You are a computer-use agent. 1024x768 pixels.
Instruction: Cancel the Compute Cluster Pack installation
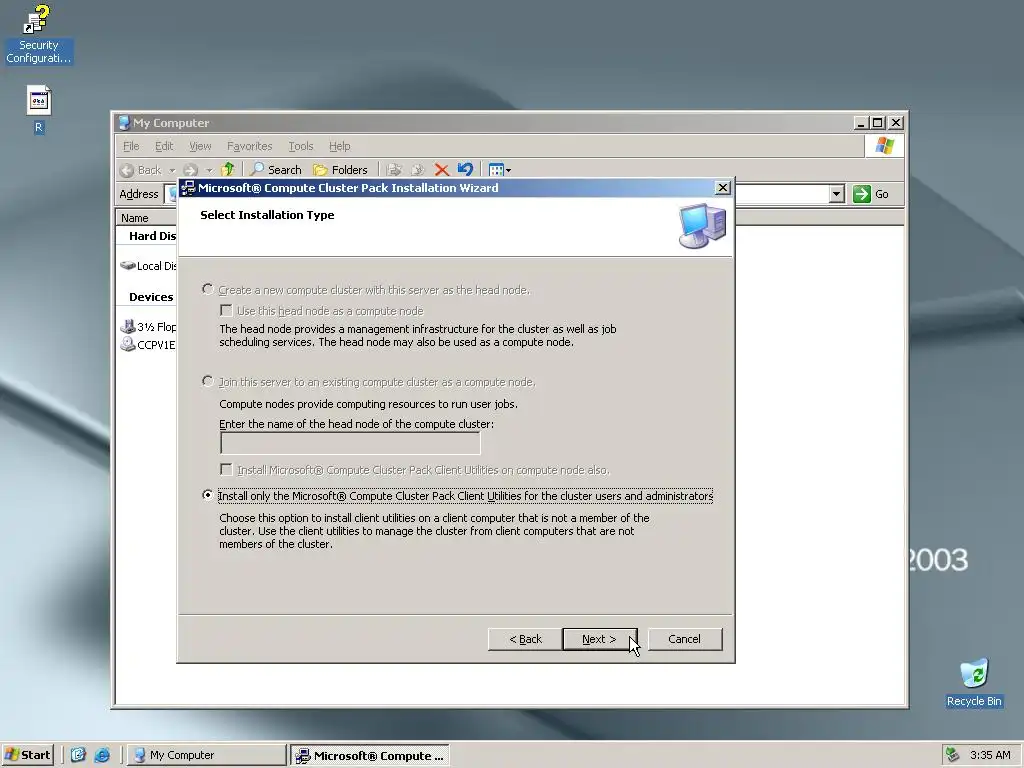[x=684, y=639]
